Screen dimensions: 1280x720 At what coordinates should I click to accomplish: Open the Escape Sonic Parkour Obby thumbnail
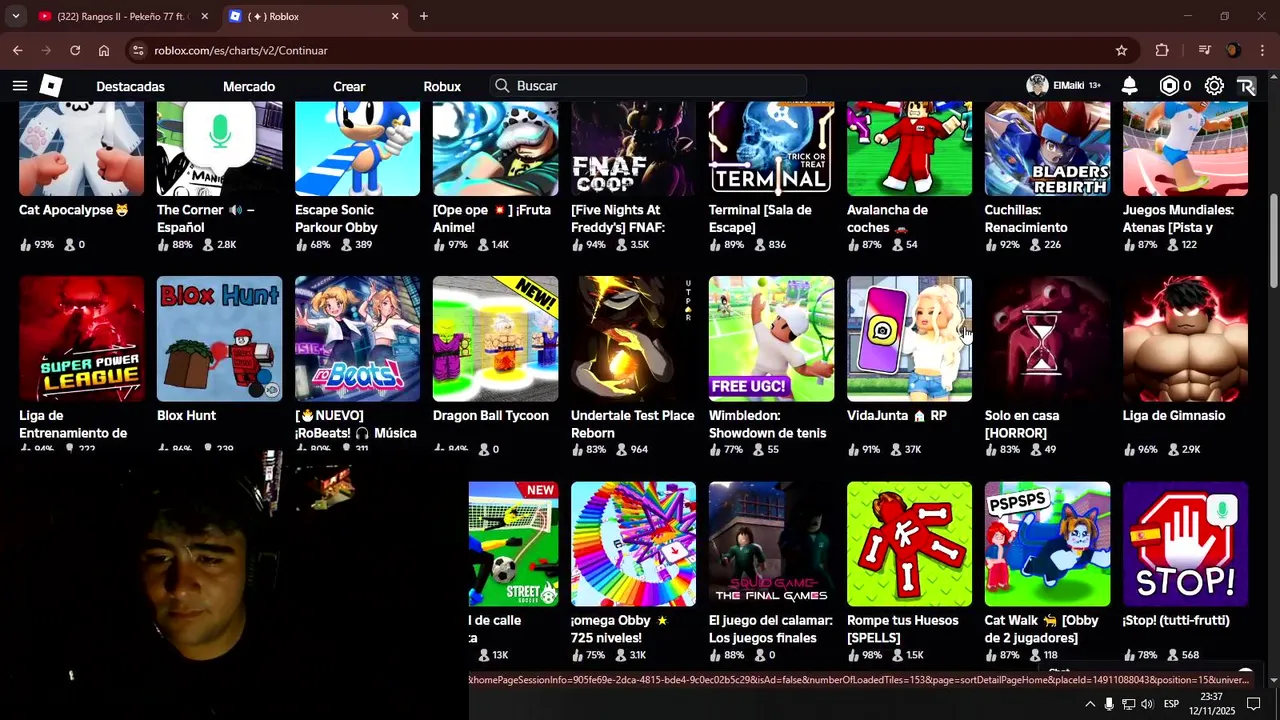[x=358, y=148]
